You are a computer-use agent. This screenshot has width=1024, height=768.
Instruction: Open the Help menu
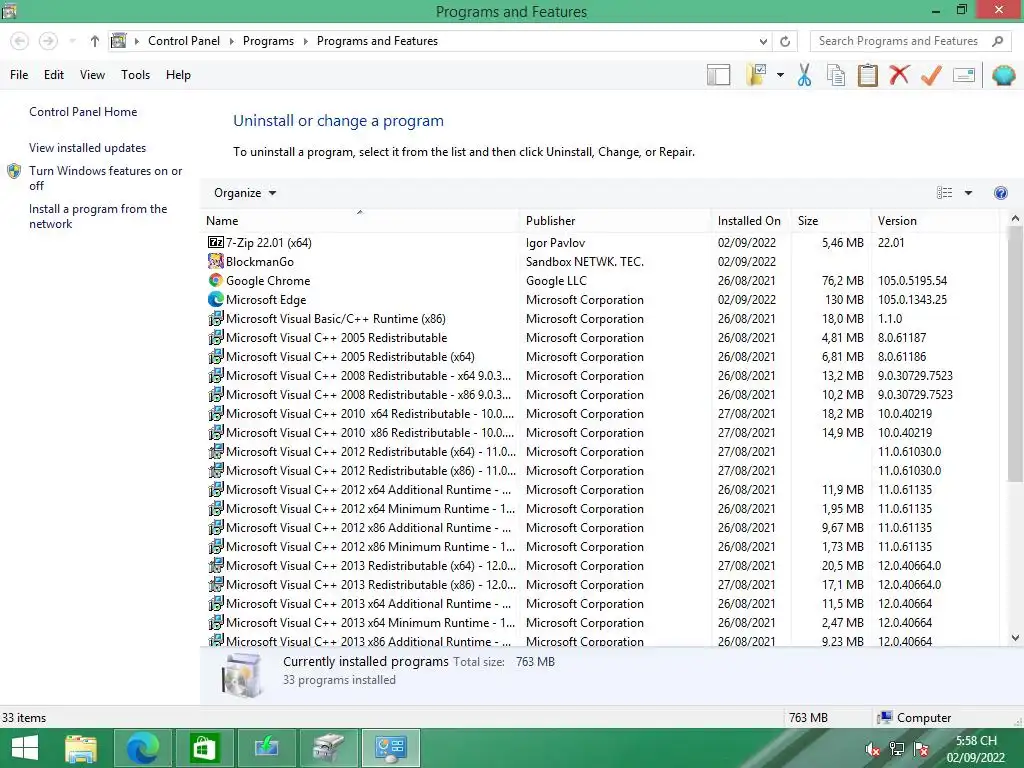178,75
